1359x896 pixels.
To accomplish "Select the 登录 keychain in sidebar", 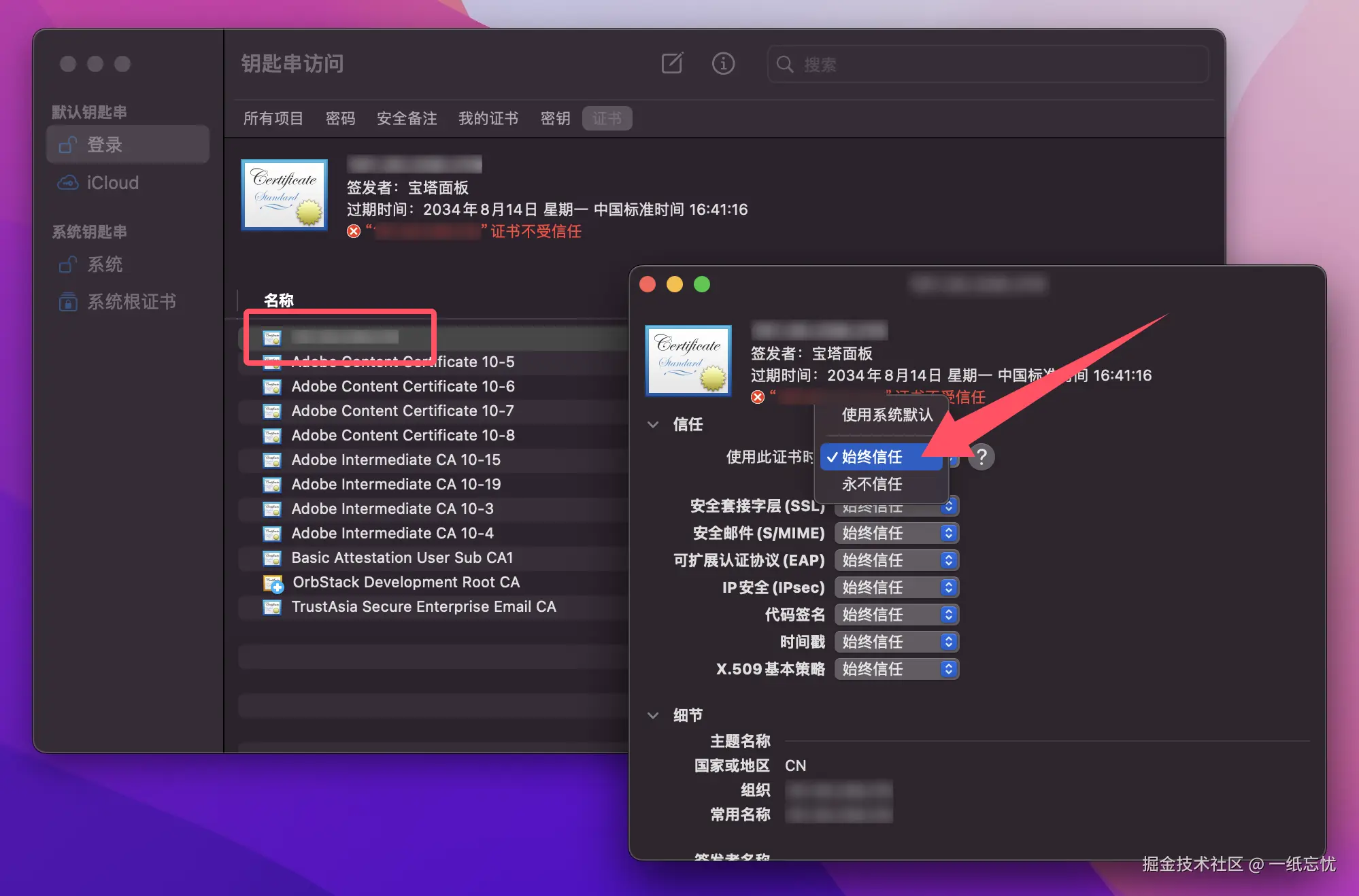I will (105, 145).
